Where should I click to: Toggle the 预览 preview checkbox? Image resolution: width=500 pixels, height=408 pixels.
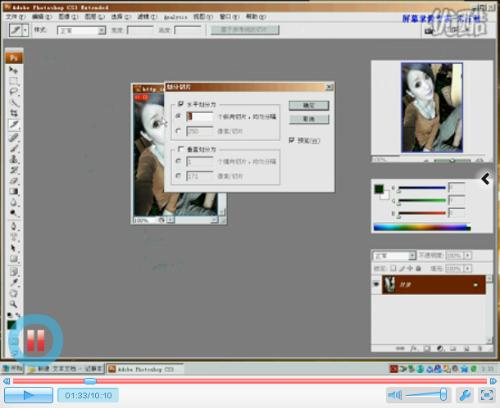[292, 140]
